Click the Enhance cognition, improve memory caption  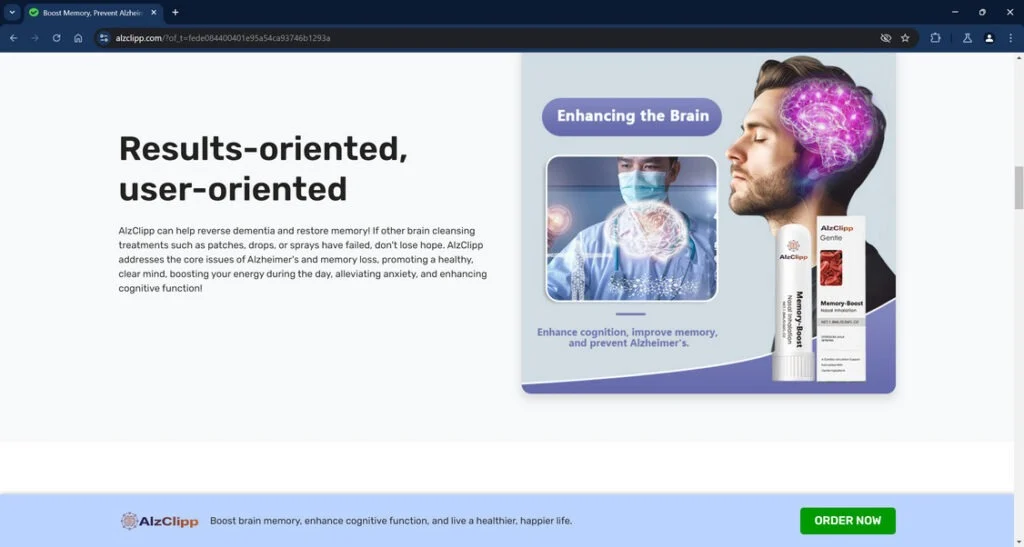pos(628,337)
